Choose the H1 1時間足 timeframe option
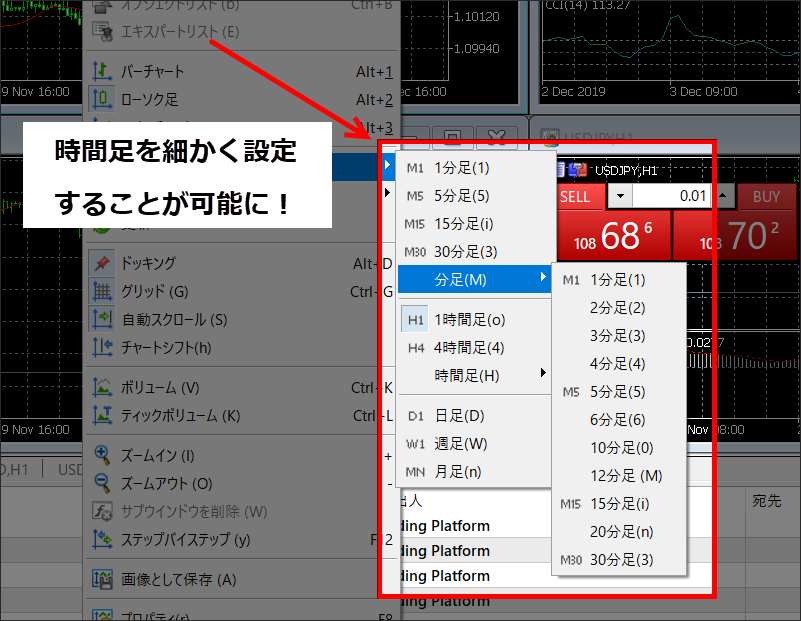801x621 pixels. coord(468,320)
